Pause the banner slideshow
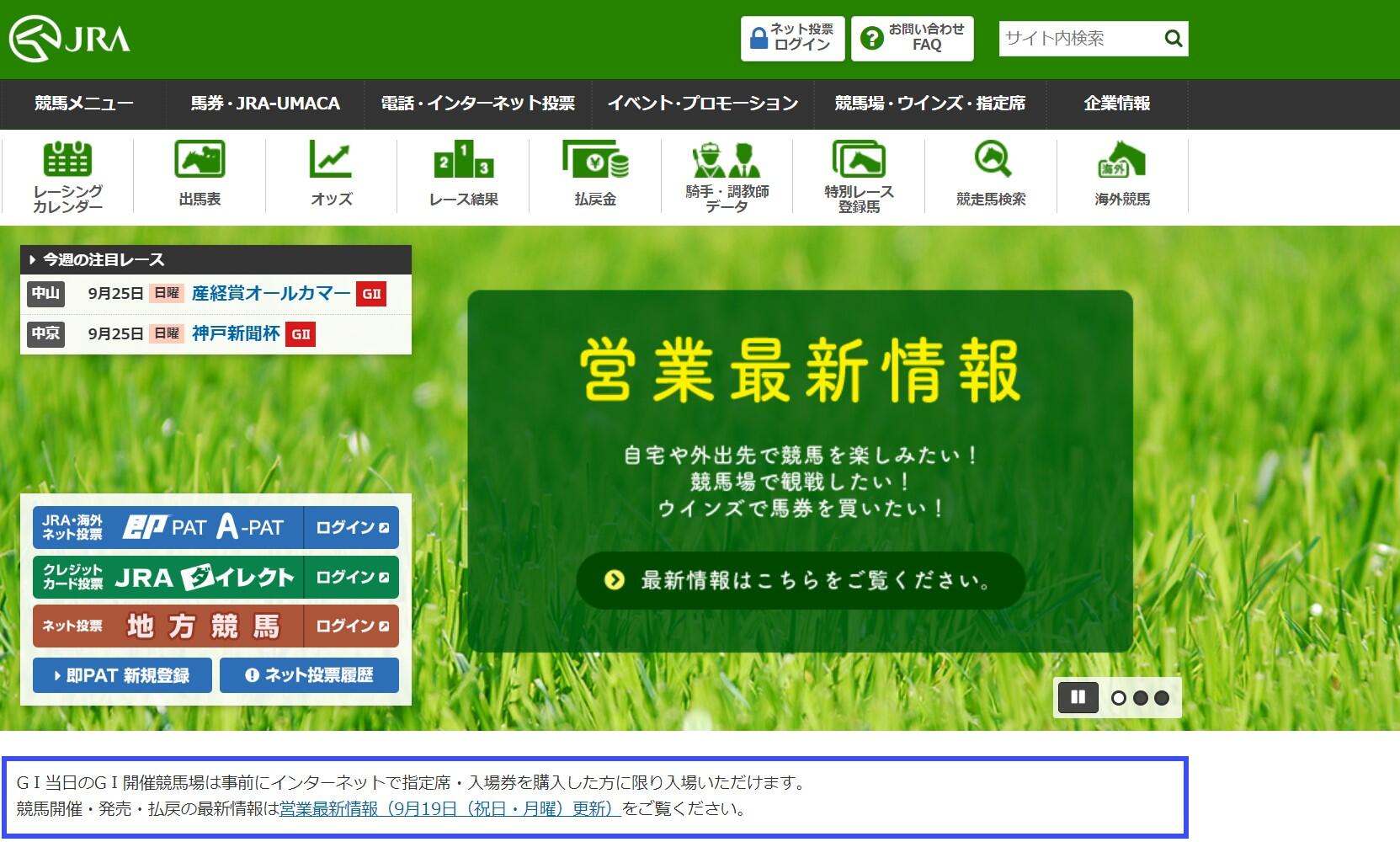Image resolution: width=1400 pixels, height=842 pixels. point(1078,697)
